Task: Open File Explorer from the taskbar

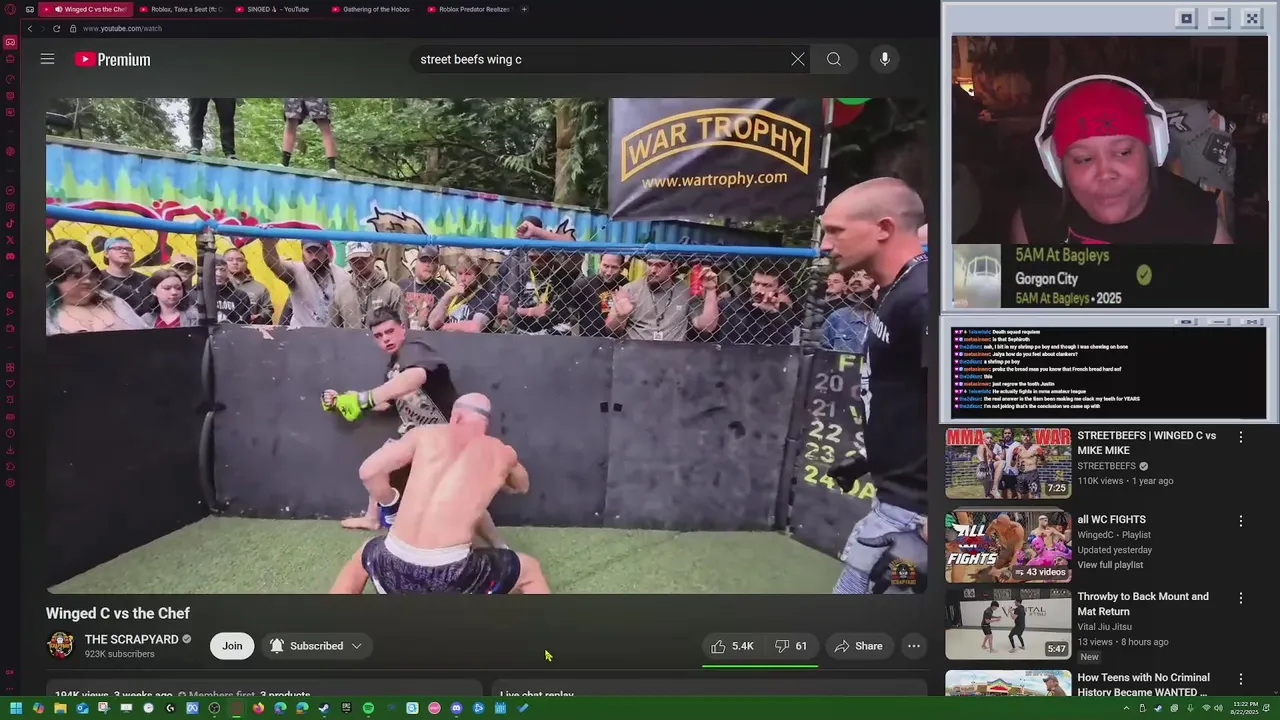Action: click(60, 708)
